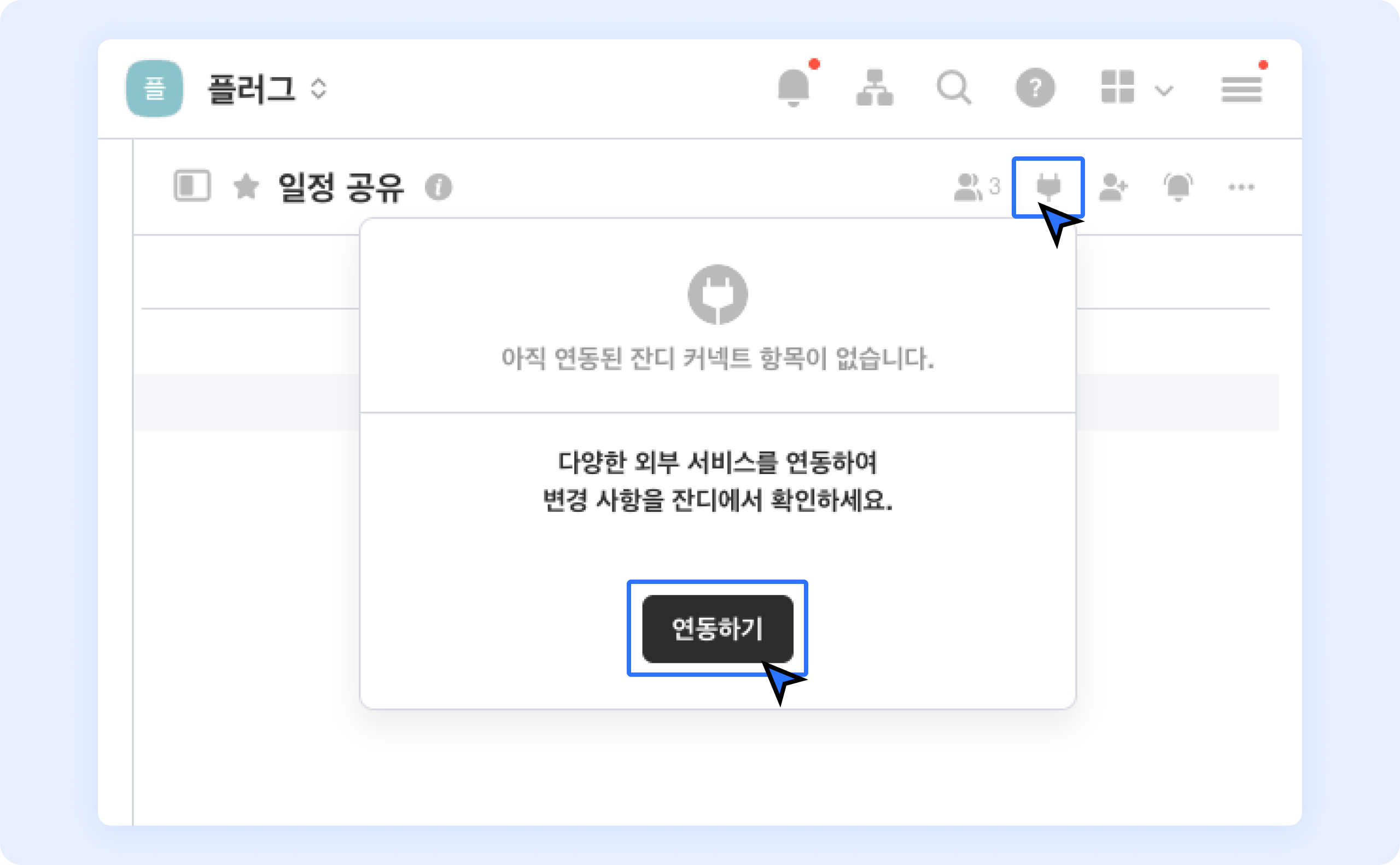Expand the chevron next to apps grid

pos(1164,90)
